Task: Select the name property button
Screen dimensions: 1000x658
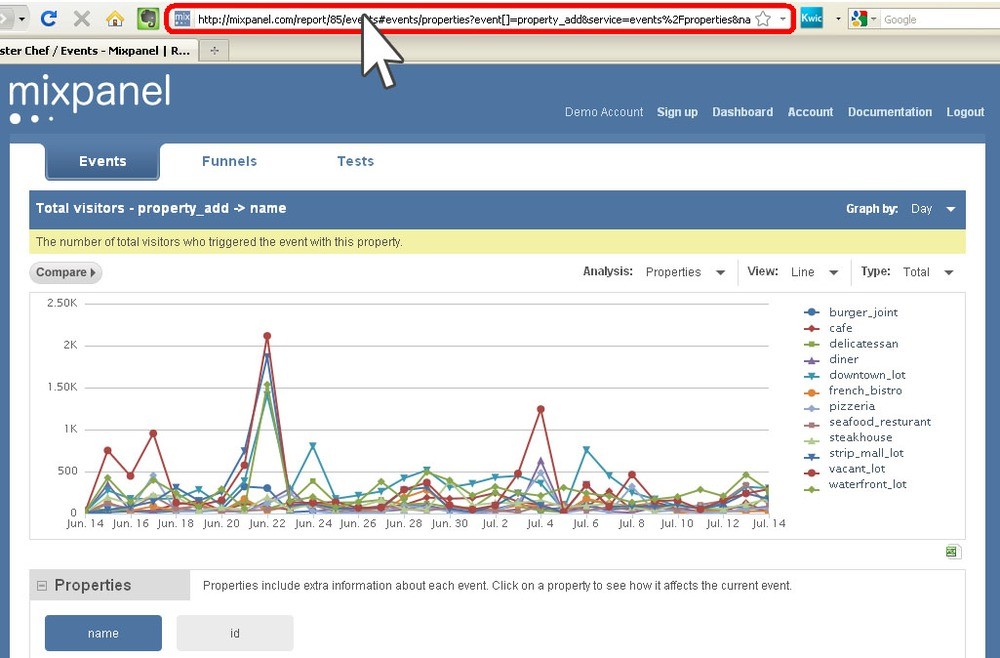Action: (x=103, y=633)
